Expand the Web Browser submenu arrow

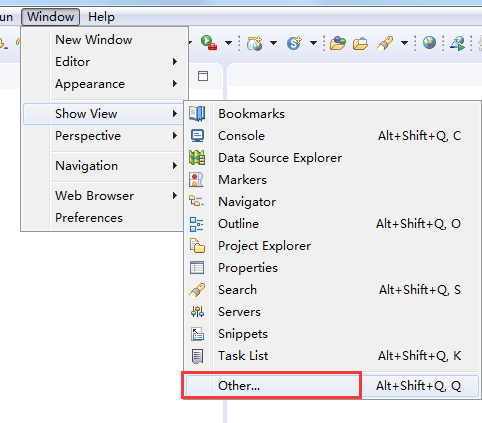pos(175,196)
